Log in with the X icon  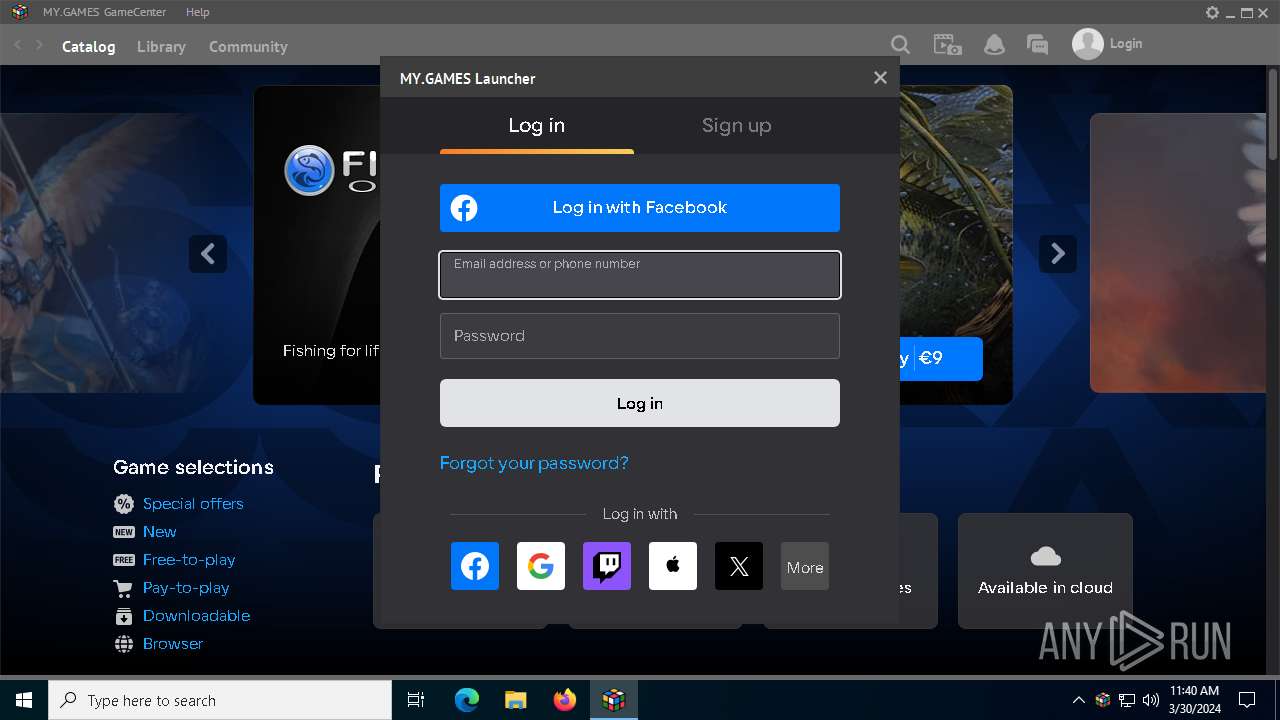pyautogui.click(x=739, y=566)
